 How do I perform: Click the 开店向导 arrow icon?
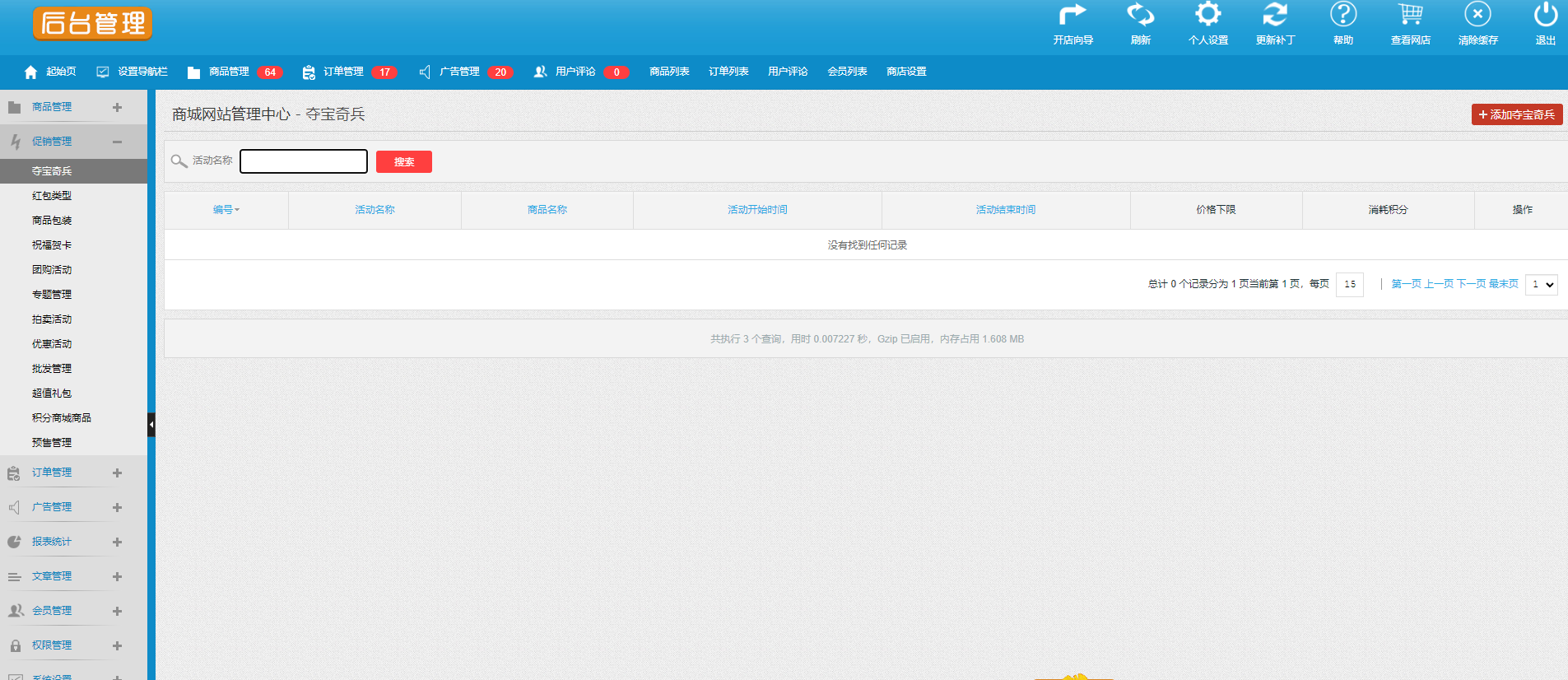1072,14
